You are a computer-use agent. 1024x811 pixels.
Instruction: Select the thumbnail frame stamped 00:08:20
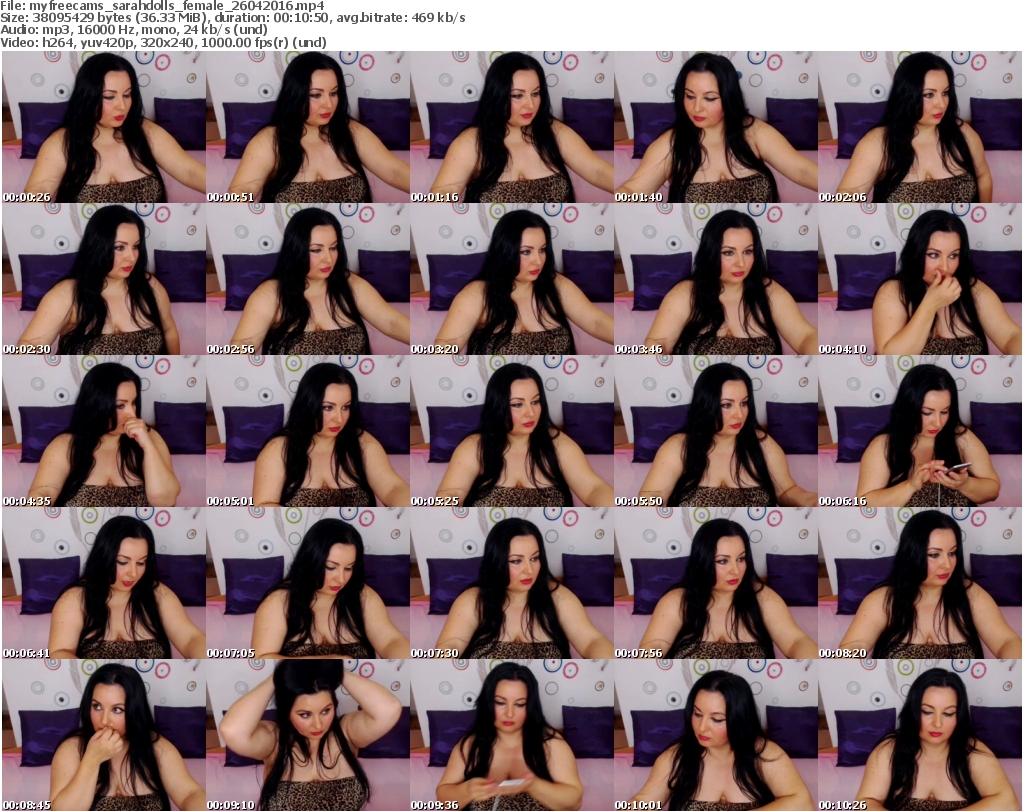(x=920, y=583)
